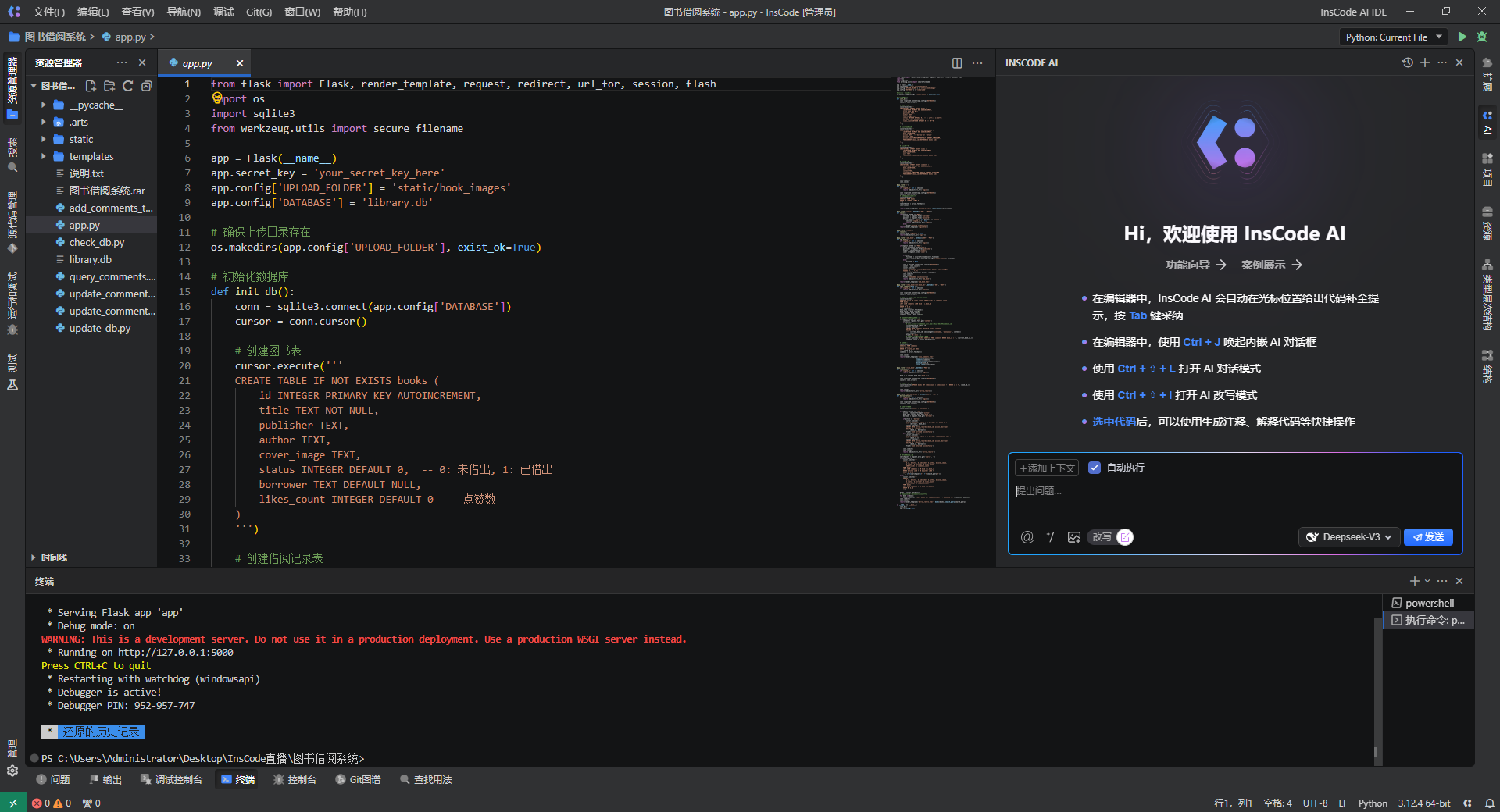Screen dimensions: 1500x812
Task: Open the AI tab in the right sidebar
Action: 1487,122
